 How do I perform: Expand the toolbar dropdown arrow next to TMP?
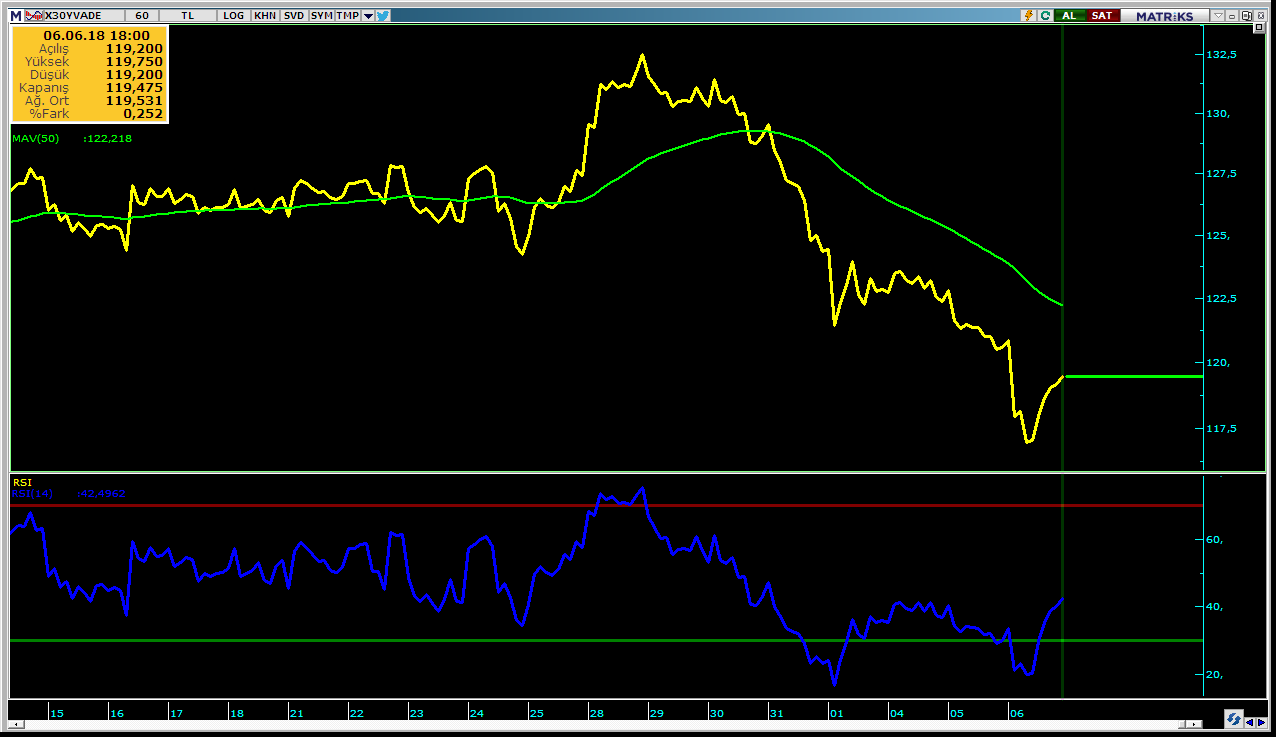(x=368, y=16)
